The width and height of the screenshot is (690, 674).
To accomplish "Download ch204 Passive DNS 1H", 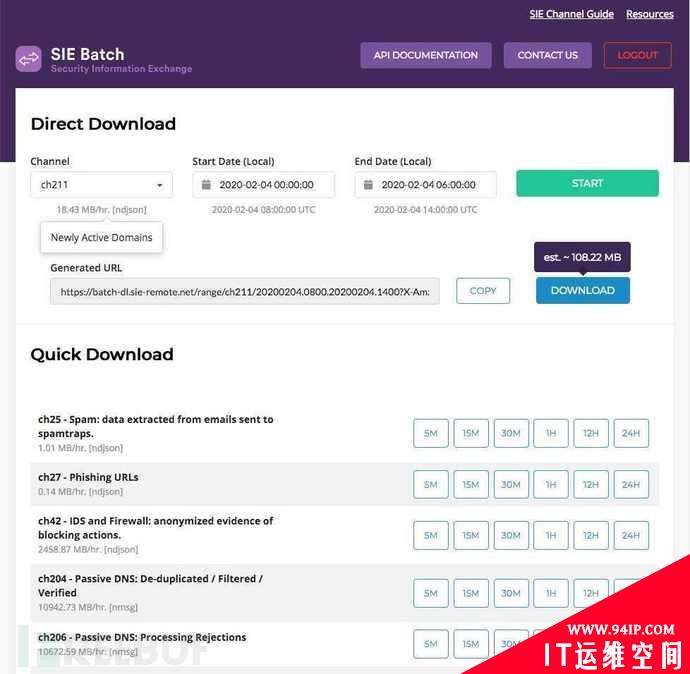I will coord(551,593).
